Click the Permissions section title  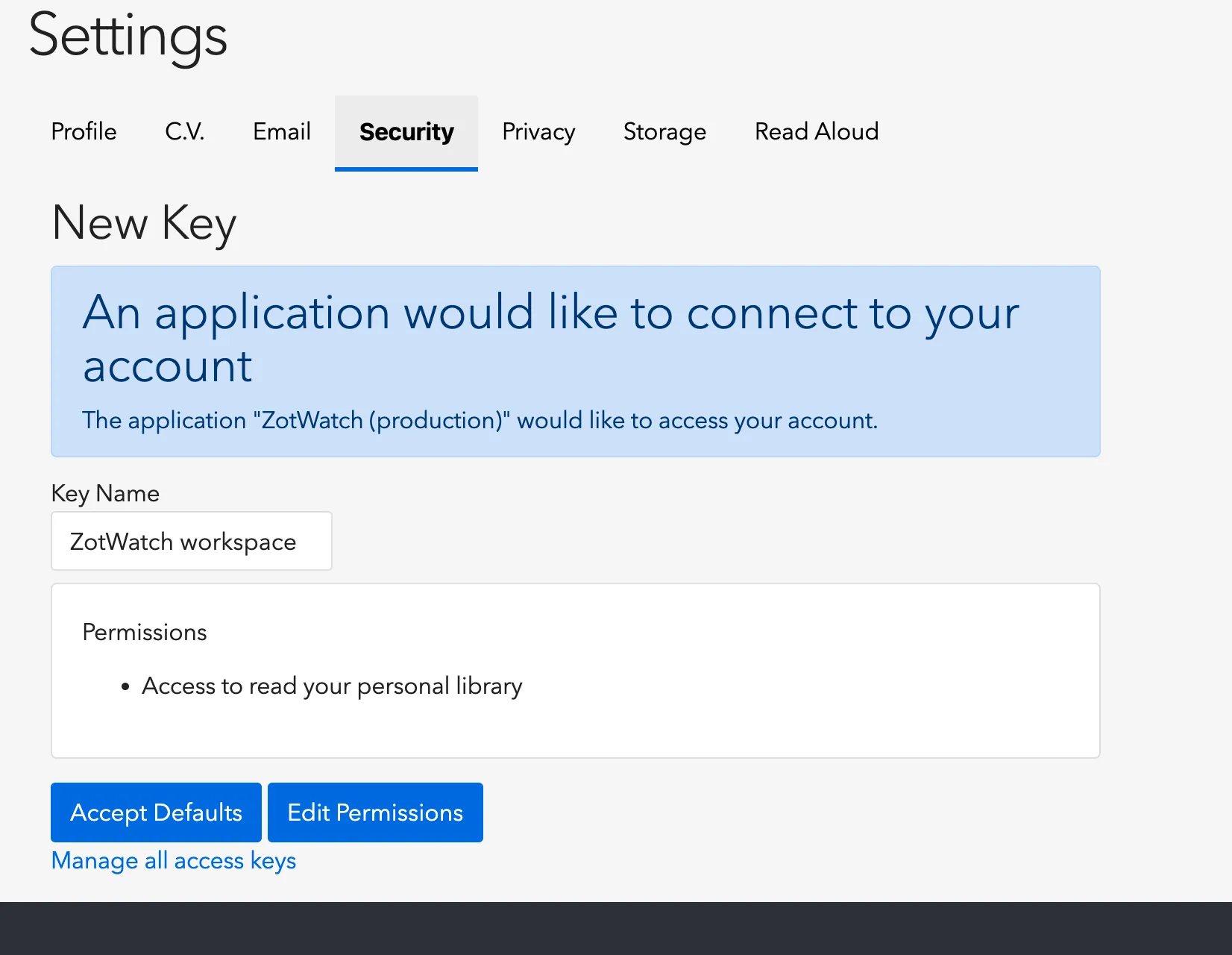click(x=145, y=633)
